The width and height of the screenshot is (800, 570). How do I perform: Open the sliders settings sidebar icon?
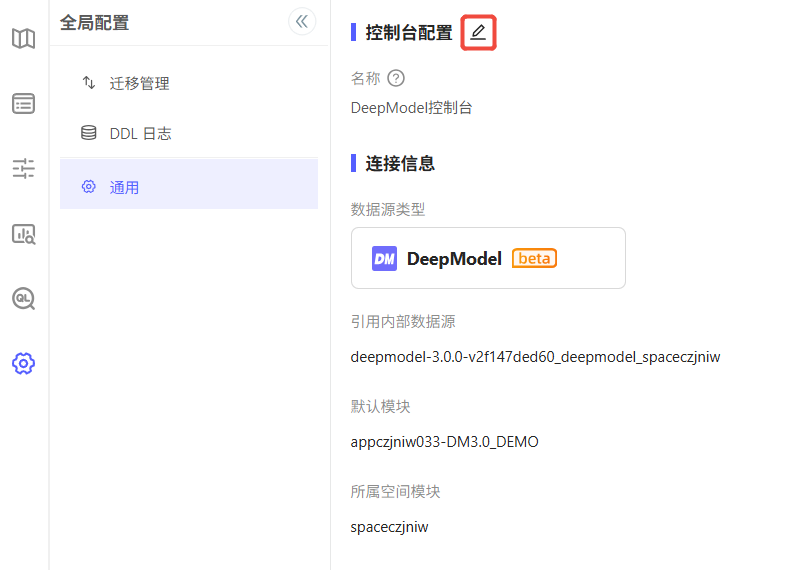(23, 168)
